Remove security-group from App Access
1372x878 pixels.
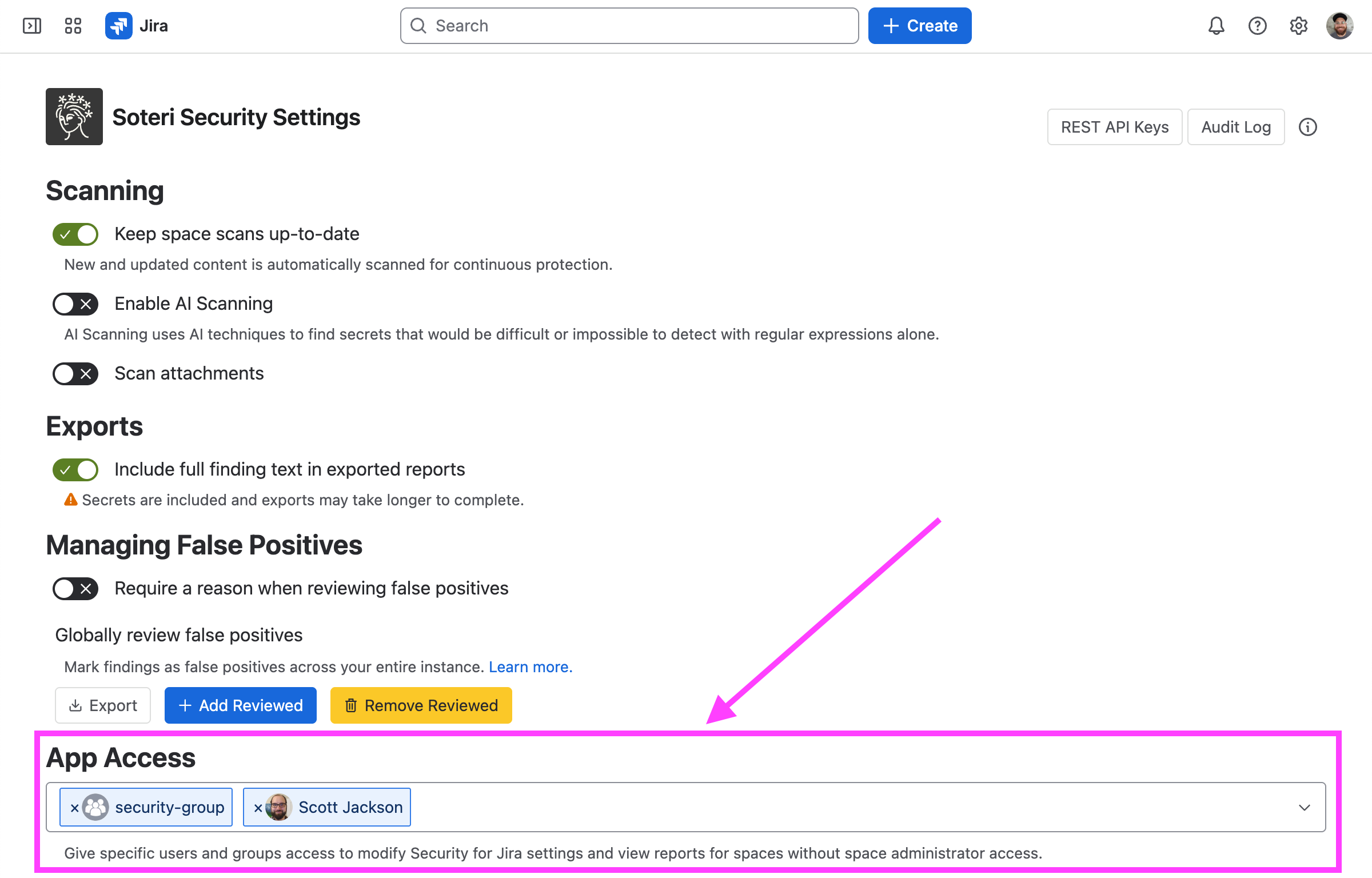click(x=74, y=808)
